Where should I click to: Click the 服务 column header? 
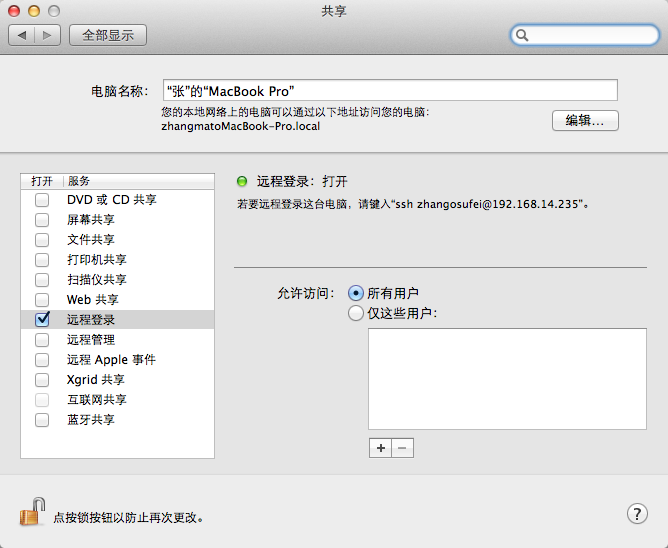pyautogui.click(x=138, y=181)
